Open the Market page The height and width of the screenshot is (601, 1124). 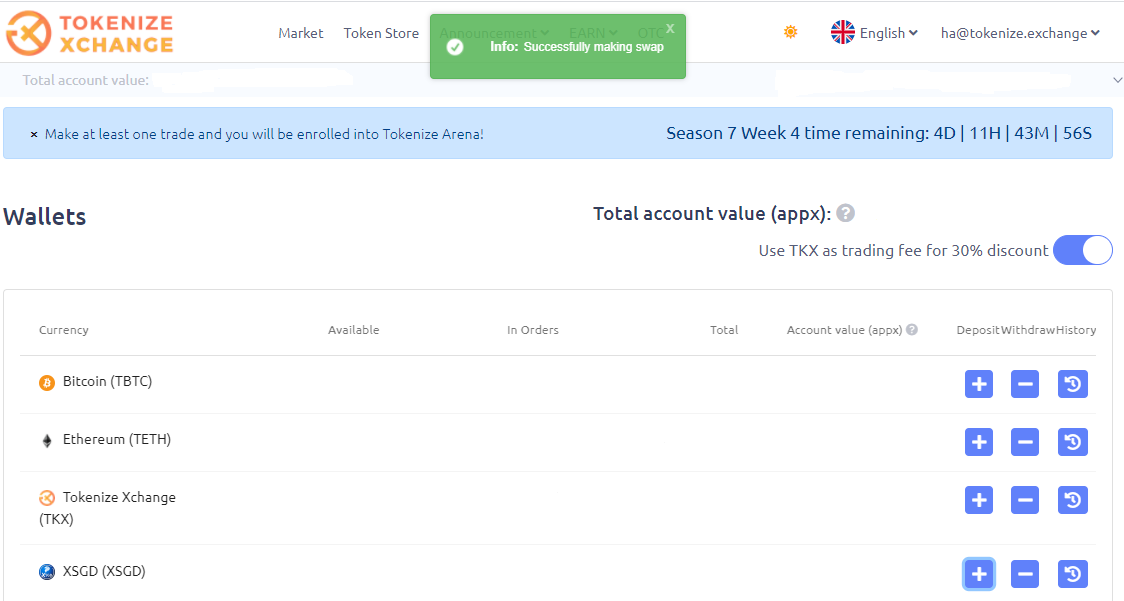pos(300,33)
